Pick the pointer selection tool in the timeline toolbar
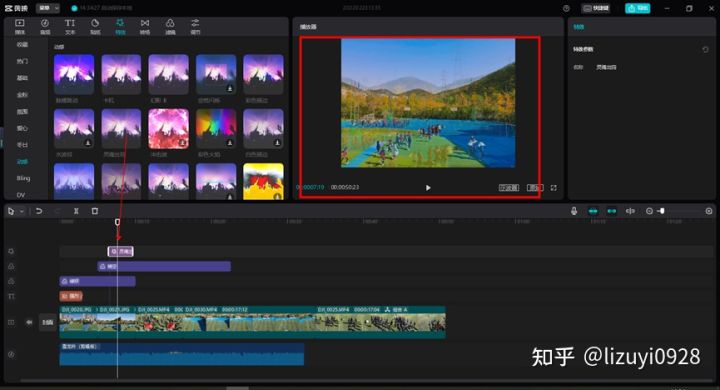This screenshot has height=390, width=720. click(11, 211)
